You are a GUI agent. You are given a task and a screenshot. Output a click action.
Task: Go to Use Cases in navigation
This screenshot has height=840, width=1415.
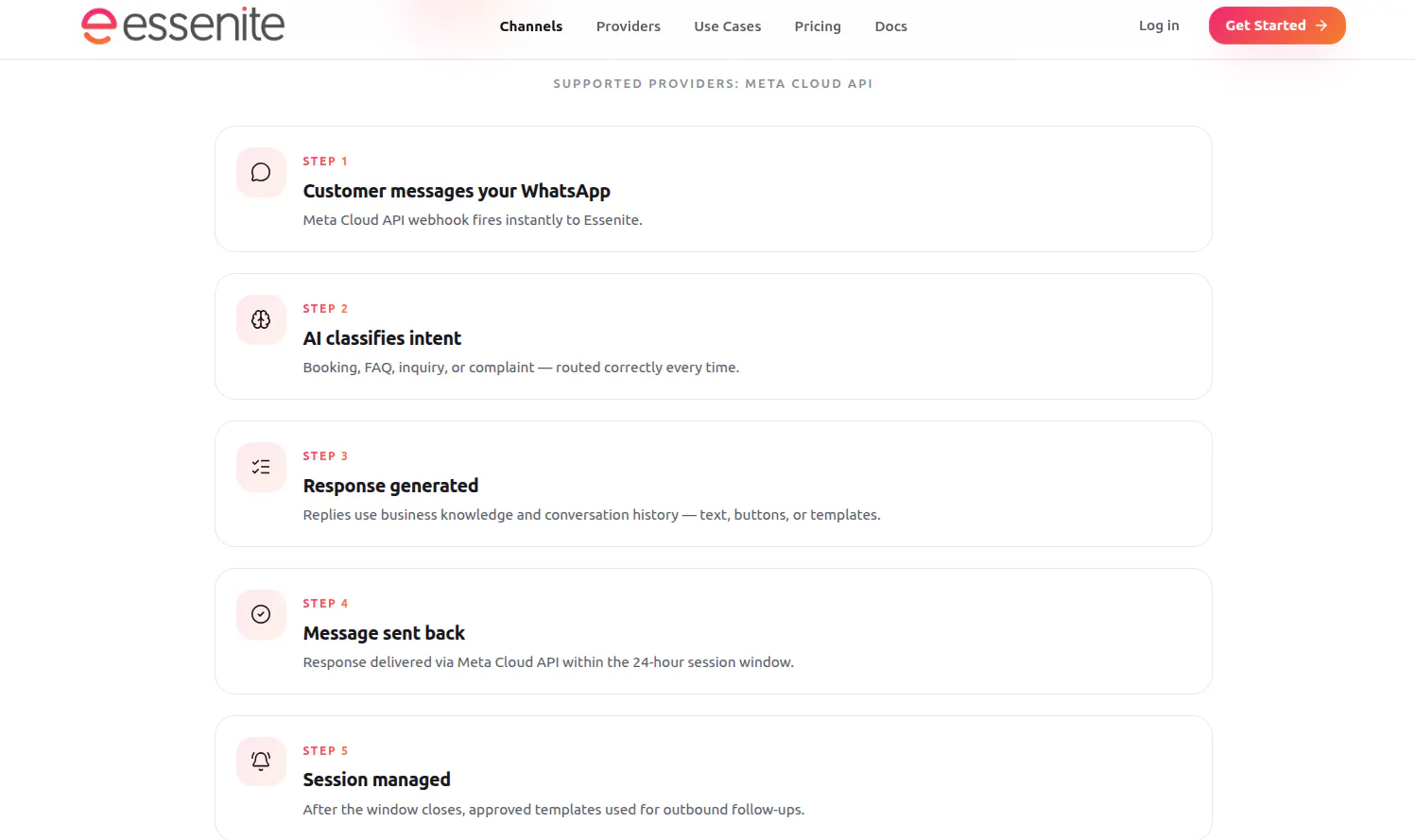pyautogui.click(x=728, y=26)
